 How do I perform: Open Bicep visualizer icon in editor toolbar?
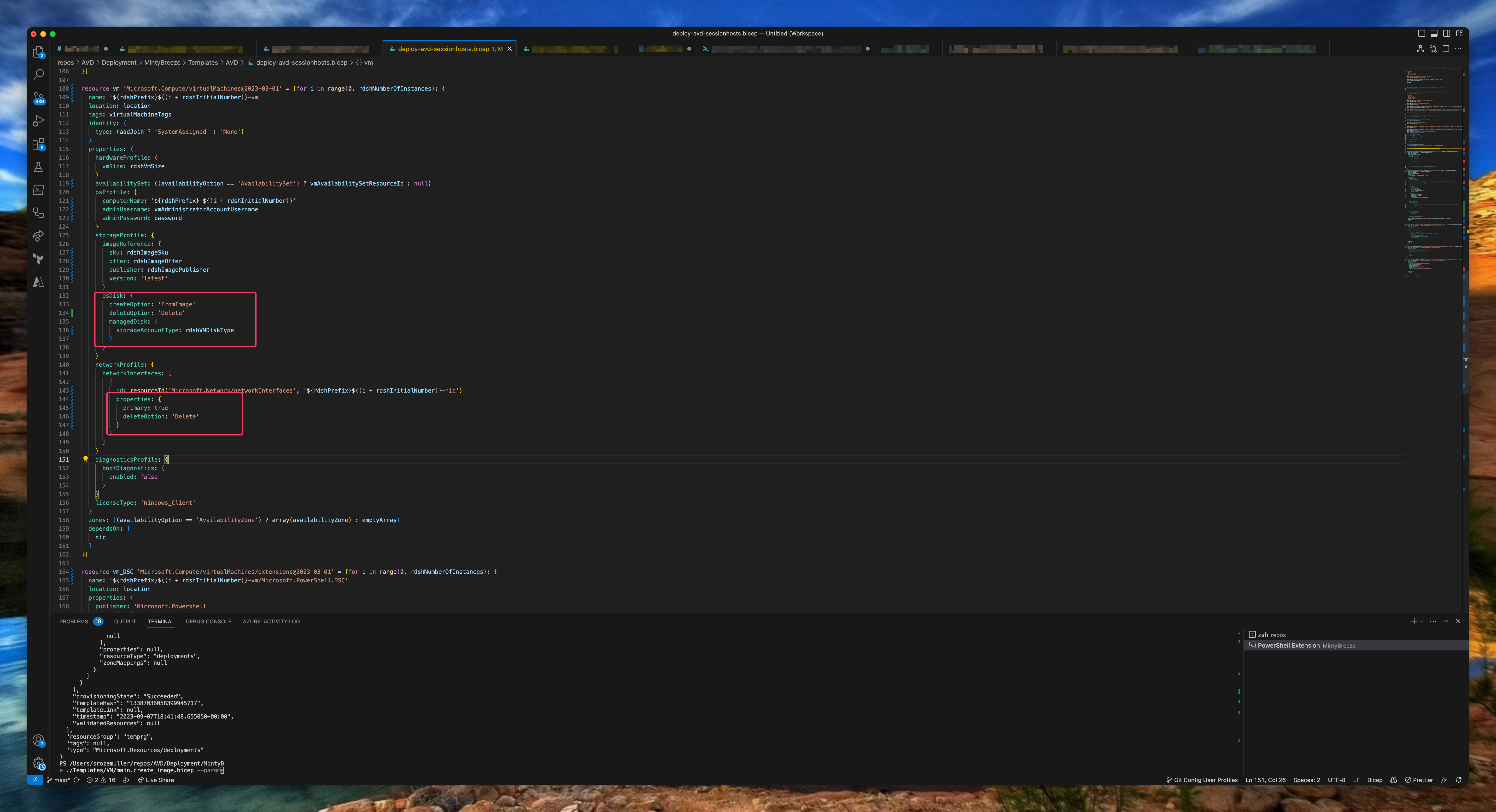click(1420, 49)
